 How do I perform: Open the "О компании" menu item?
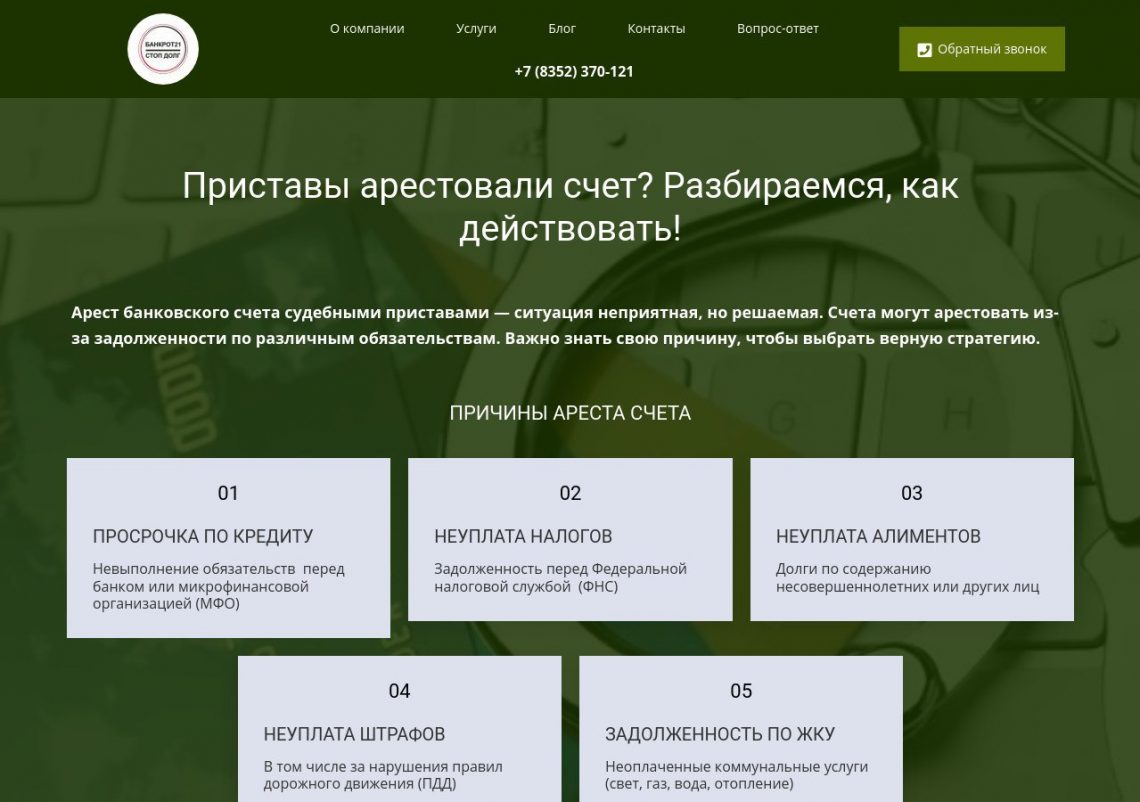coord(367,29)
